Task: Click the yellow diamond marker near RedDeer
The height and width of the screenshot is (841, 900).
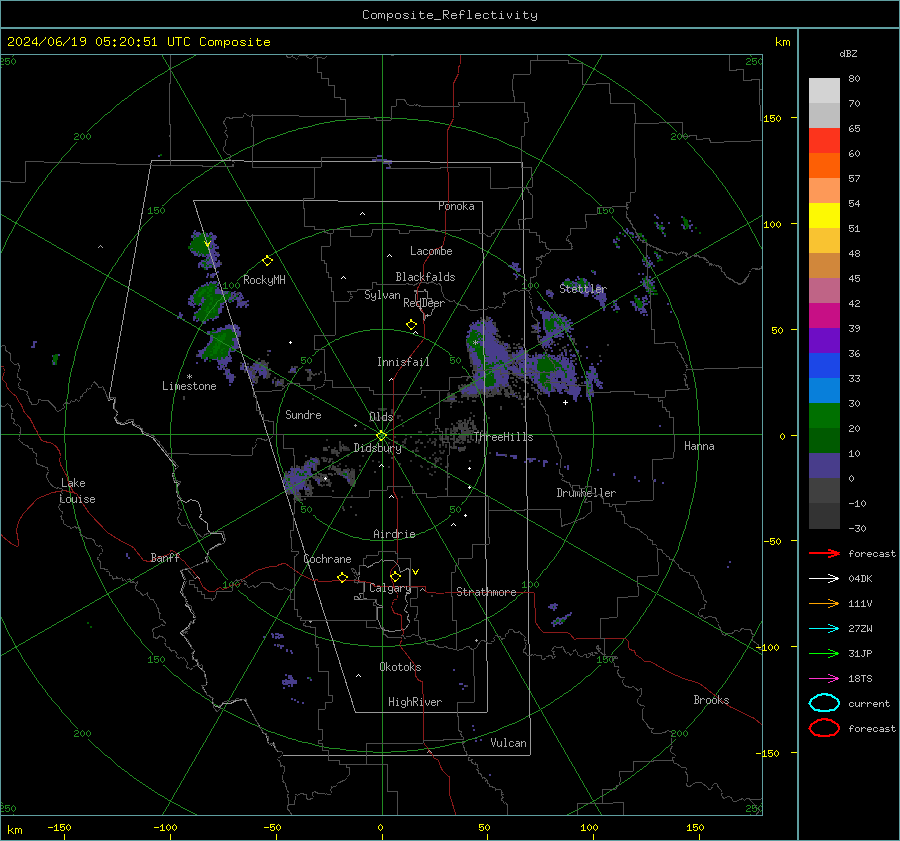Action: point(411,325)
